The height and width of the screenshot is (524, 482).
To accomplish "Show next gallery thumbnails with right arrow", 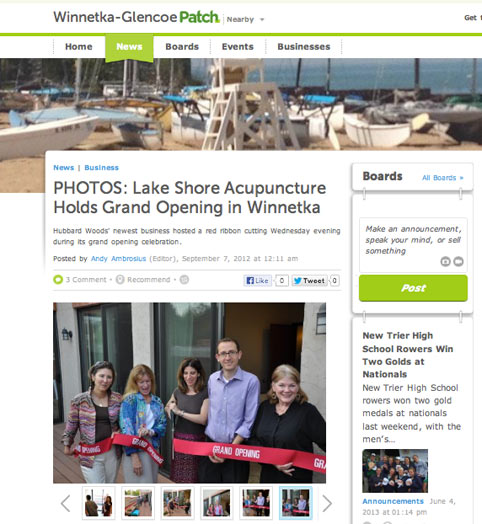I will 327,503.
